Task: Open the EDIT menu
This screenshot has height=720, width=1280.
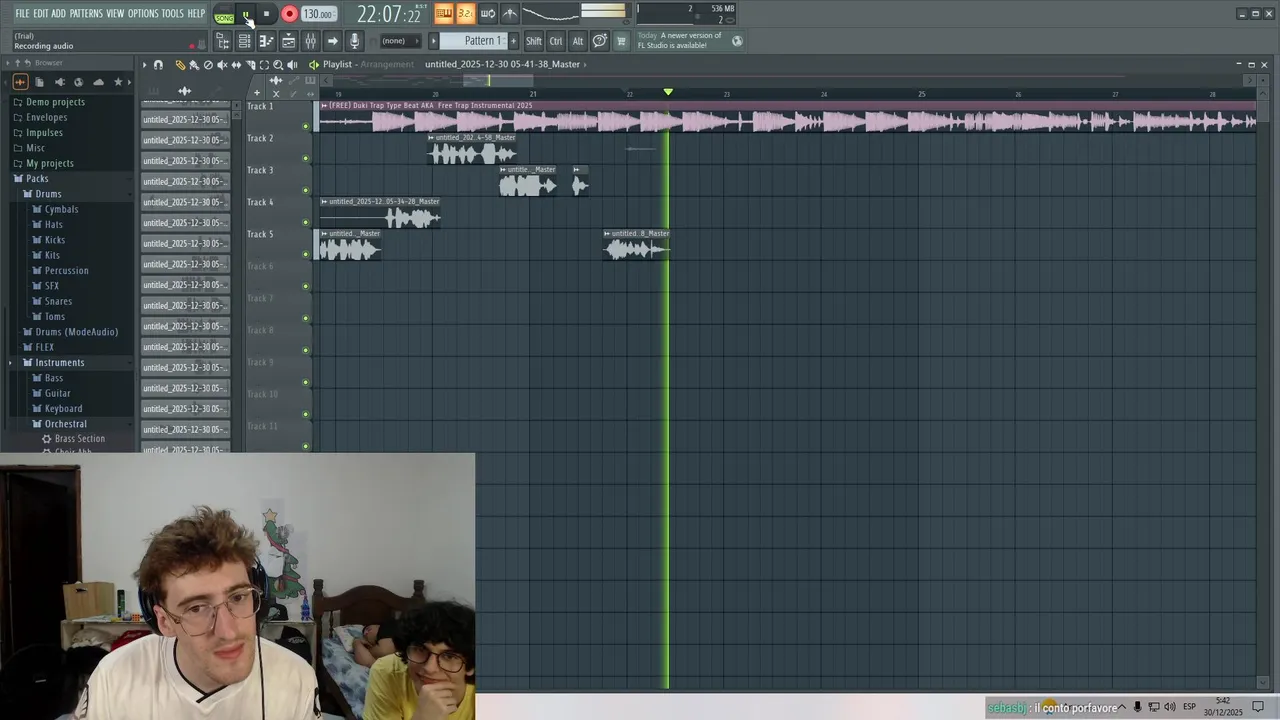Action: (x=40, y=13)
